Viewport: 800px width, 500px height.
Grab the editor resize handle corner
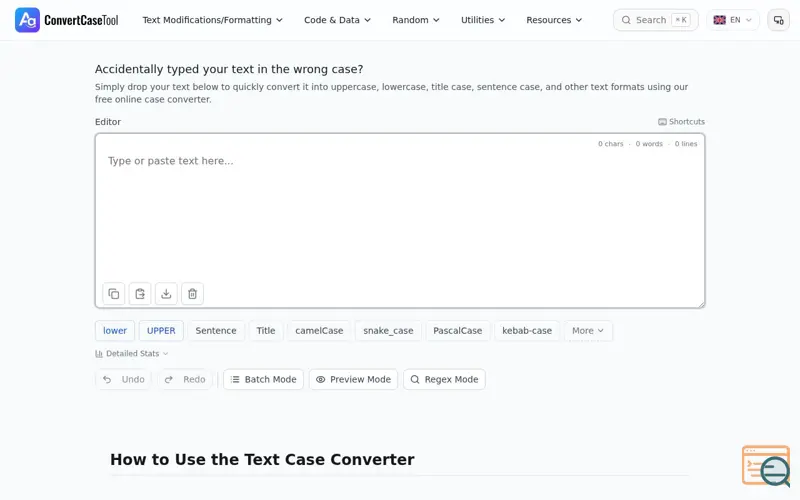point(702,304)
